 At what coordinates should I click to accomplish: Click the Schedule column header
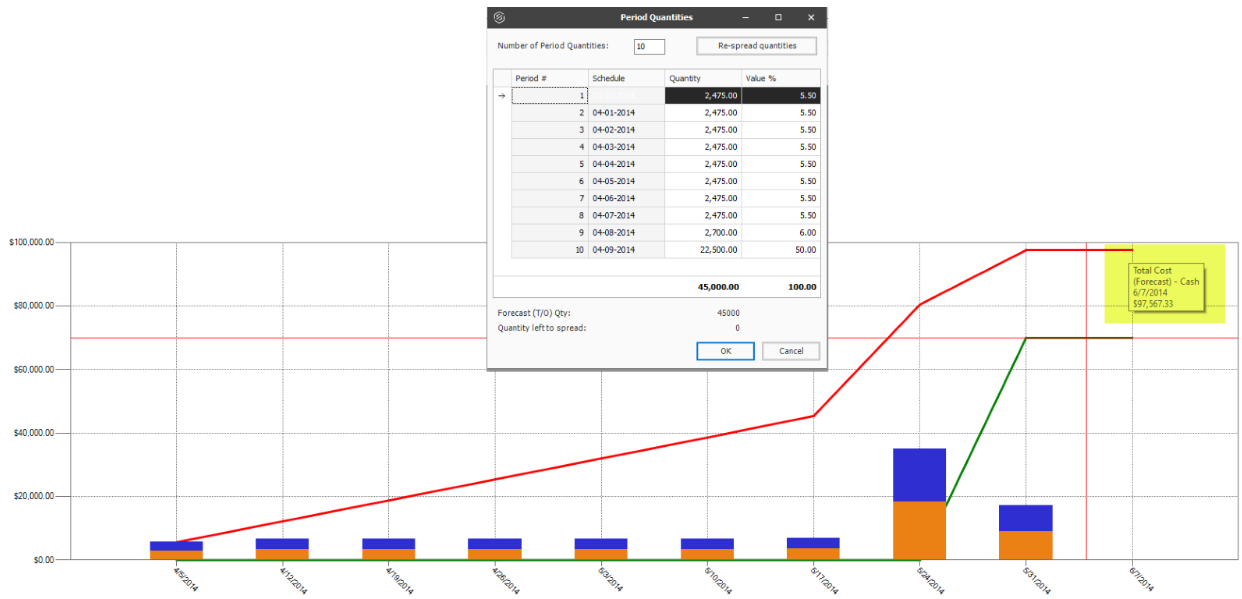point(625,78)
